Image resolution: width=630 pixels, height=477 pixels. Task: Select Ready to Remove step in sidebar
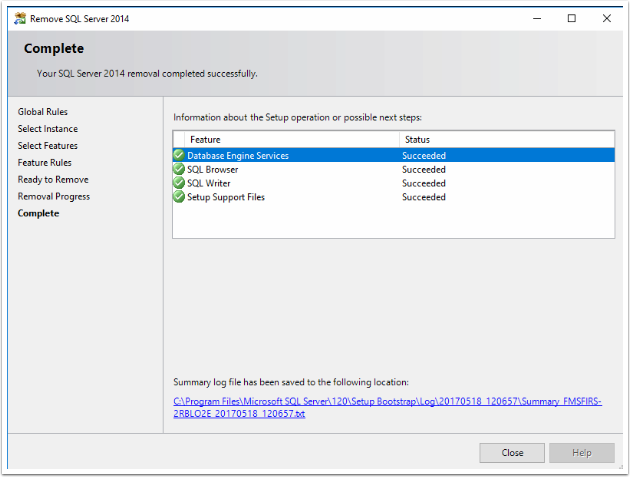53,179
